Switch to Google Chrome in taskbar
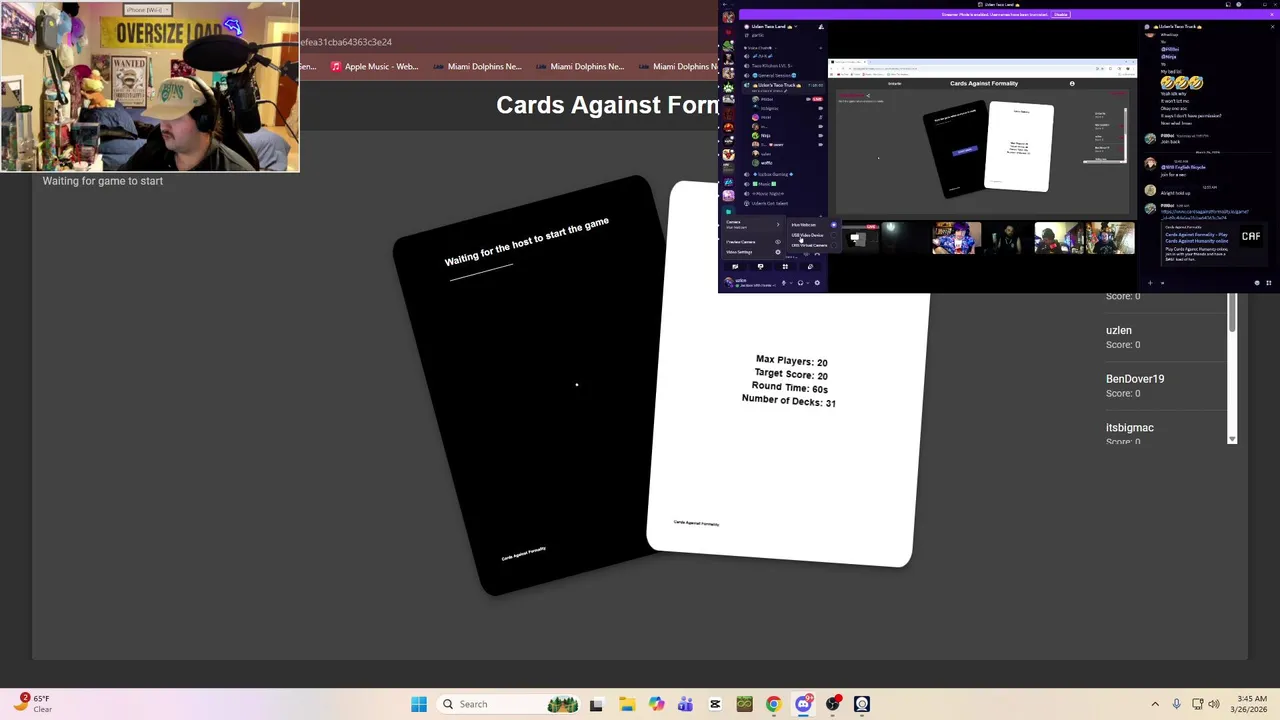This screenshot has height=720, width=1280. 773,704
